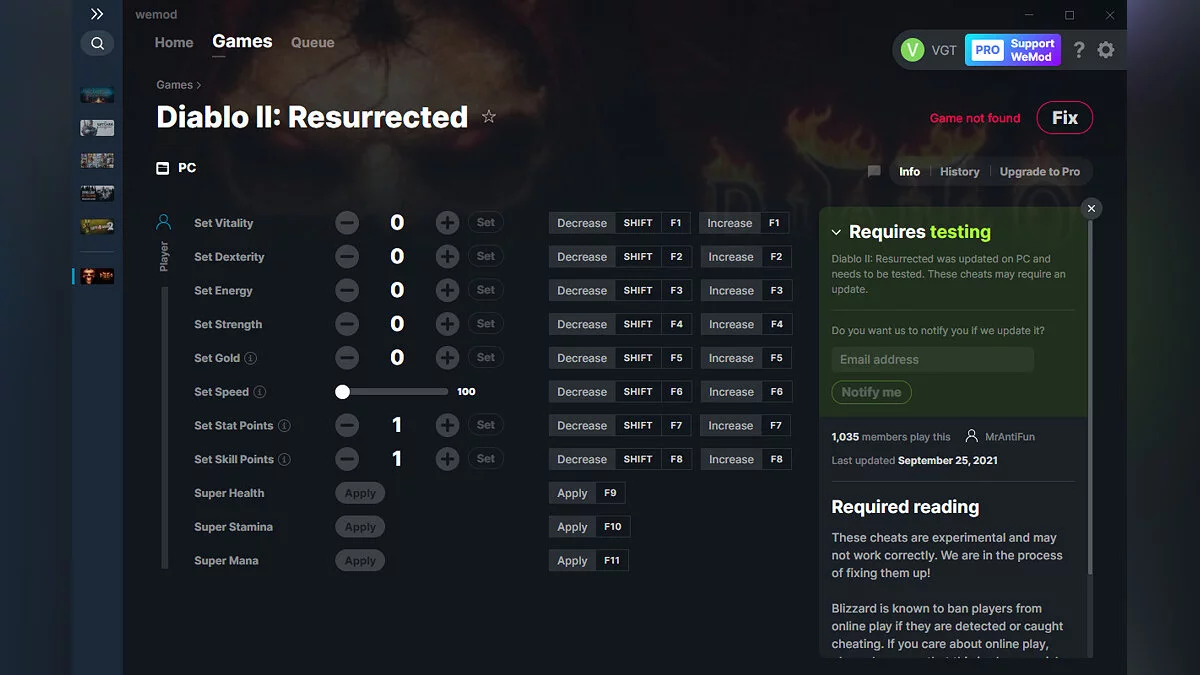Select the Diablo II thumbnail in the sidebar
The width and height of the screenshot is (1200, 675).
pos(96,275)
